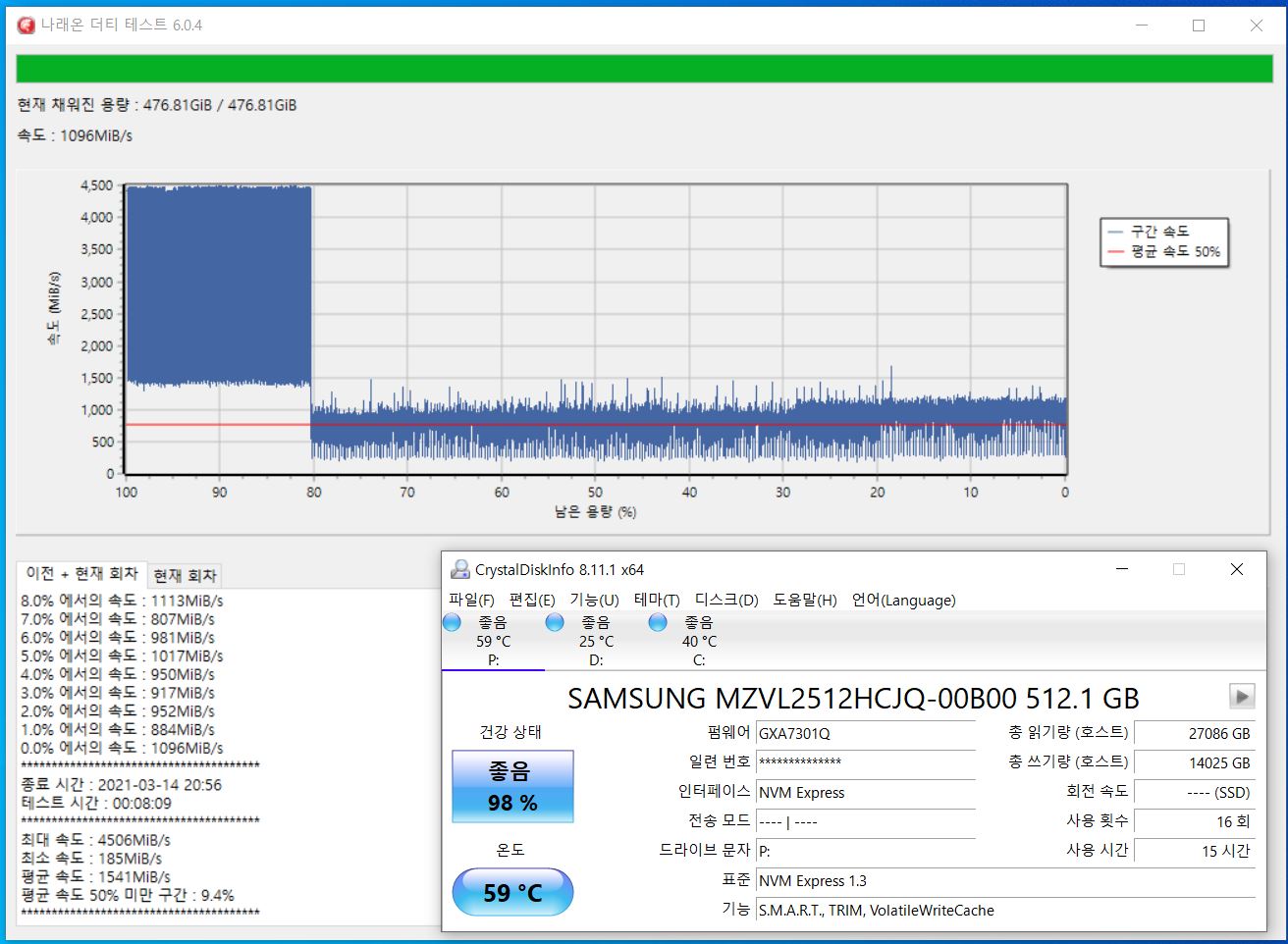Viewport: 1288px width, 944px height.
Task: Click the 속도 : 1096MiB/s text
Action: point(75,135)
